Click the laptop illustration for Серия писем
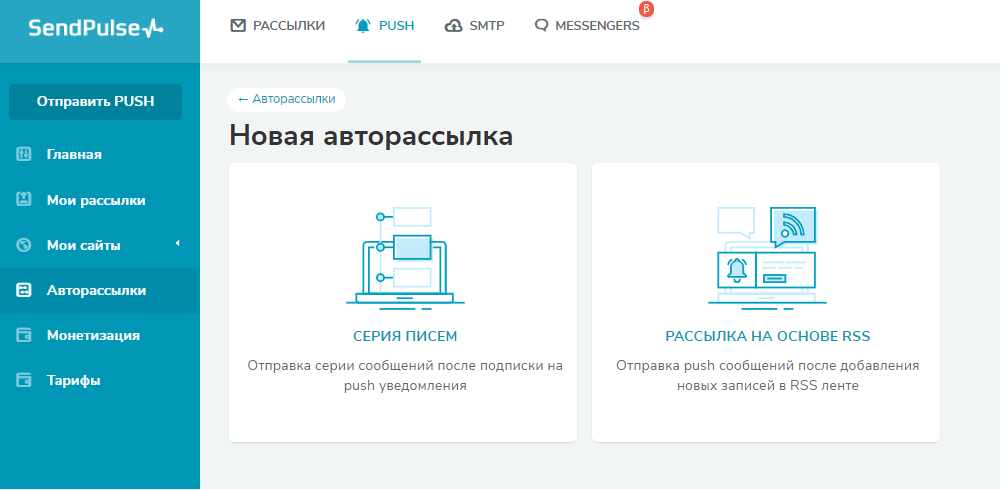This screenshot has width=1000, height=490. point(405,258)
